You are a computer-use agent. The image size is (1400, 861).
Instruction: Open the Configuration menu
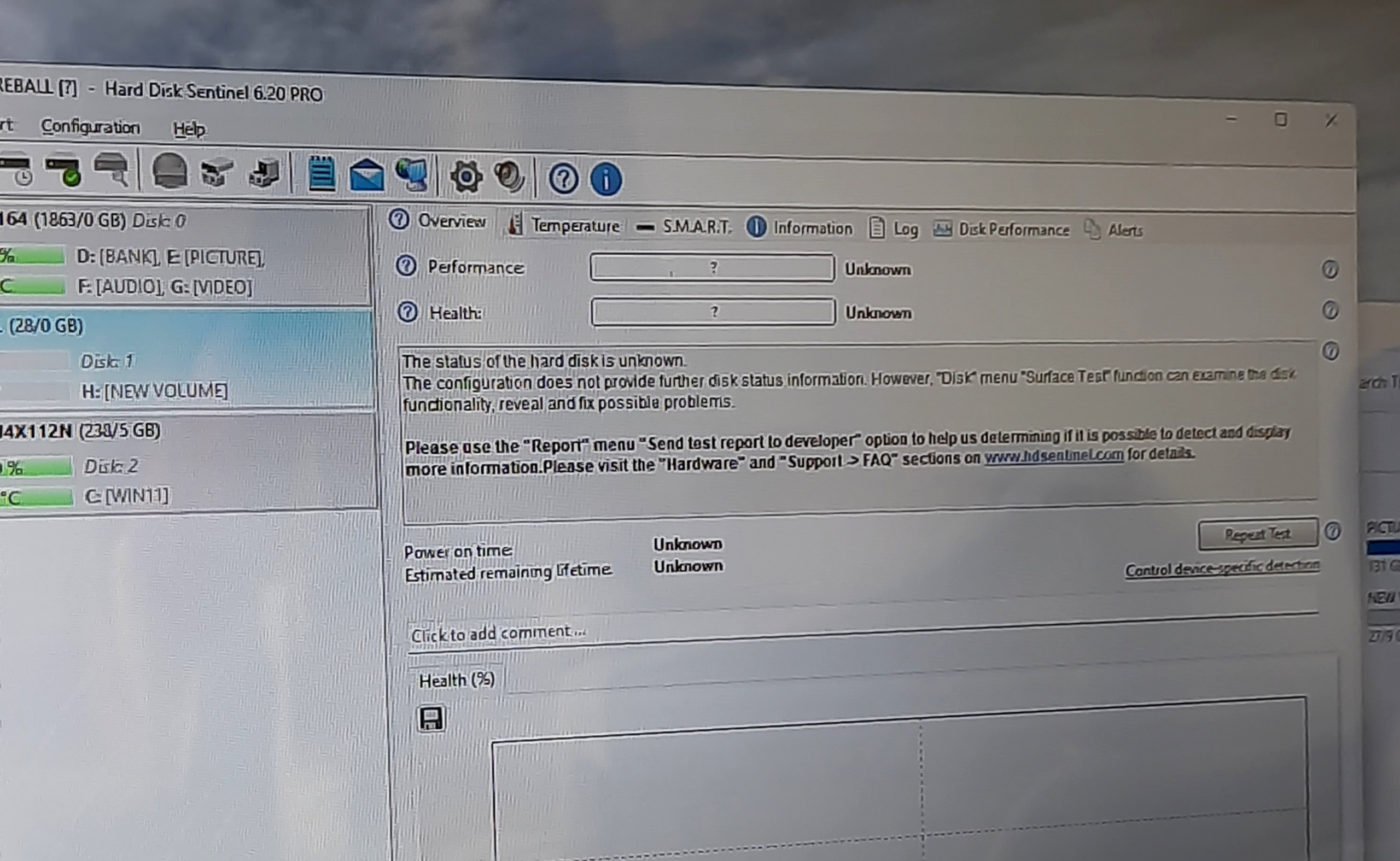(x=91, y=126)
